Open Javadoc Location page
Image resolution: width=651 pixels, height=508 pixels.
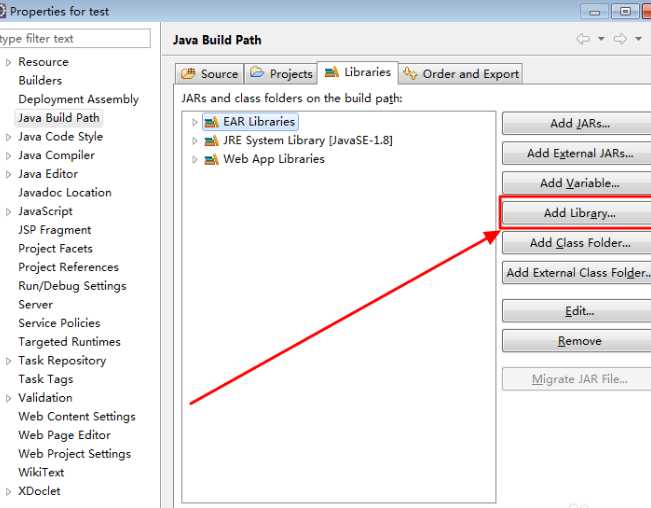pyautogui.click(x=65, y=193)
